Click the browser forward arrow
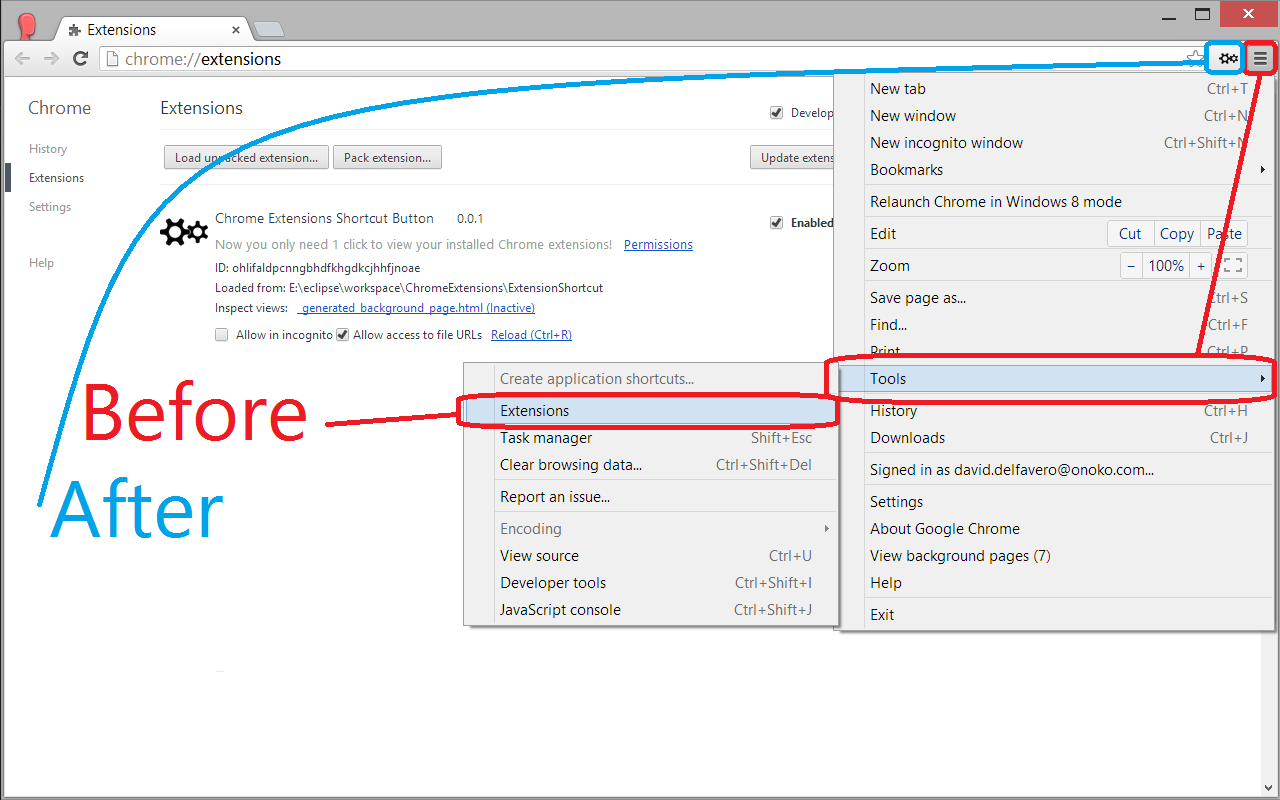The image size is (1280, 800). (x=52, y=59)
